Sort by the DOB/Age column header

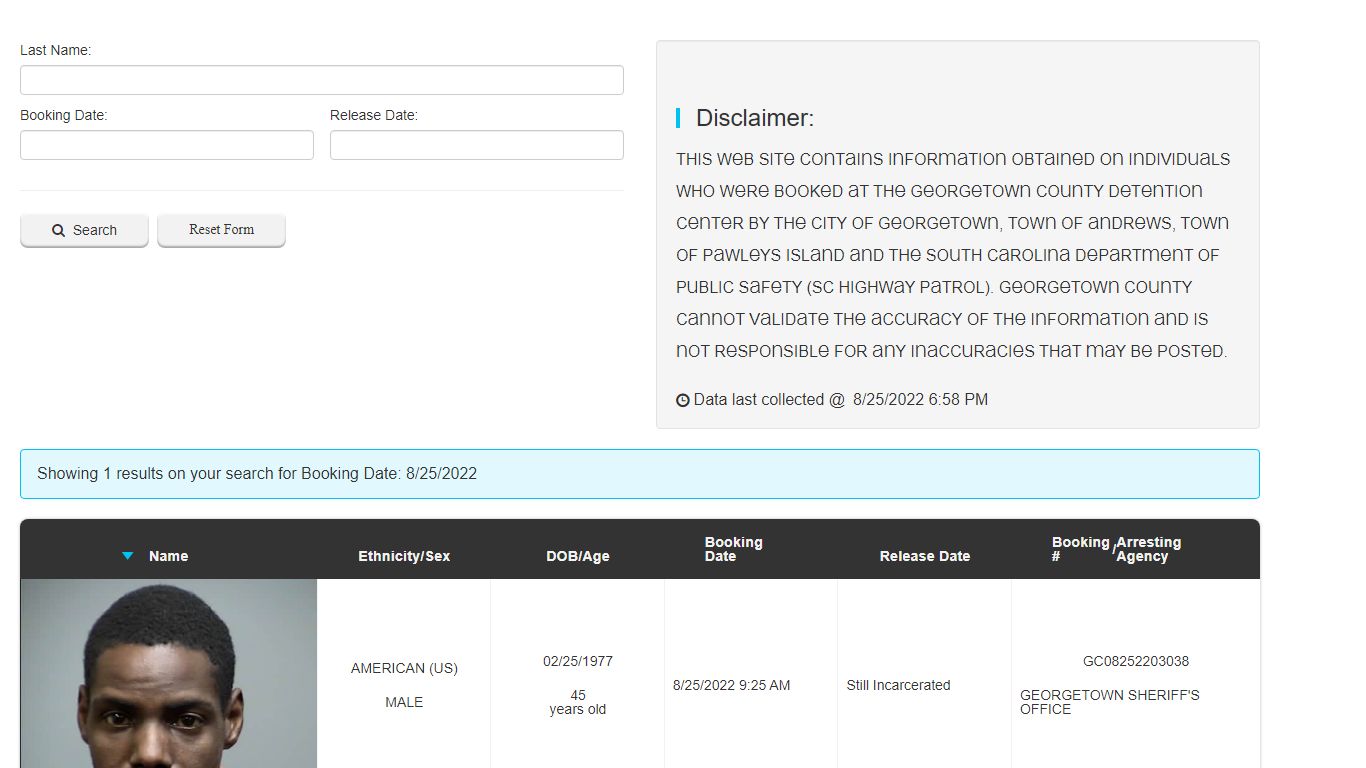577,556
